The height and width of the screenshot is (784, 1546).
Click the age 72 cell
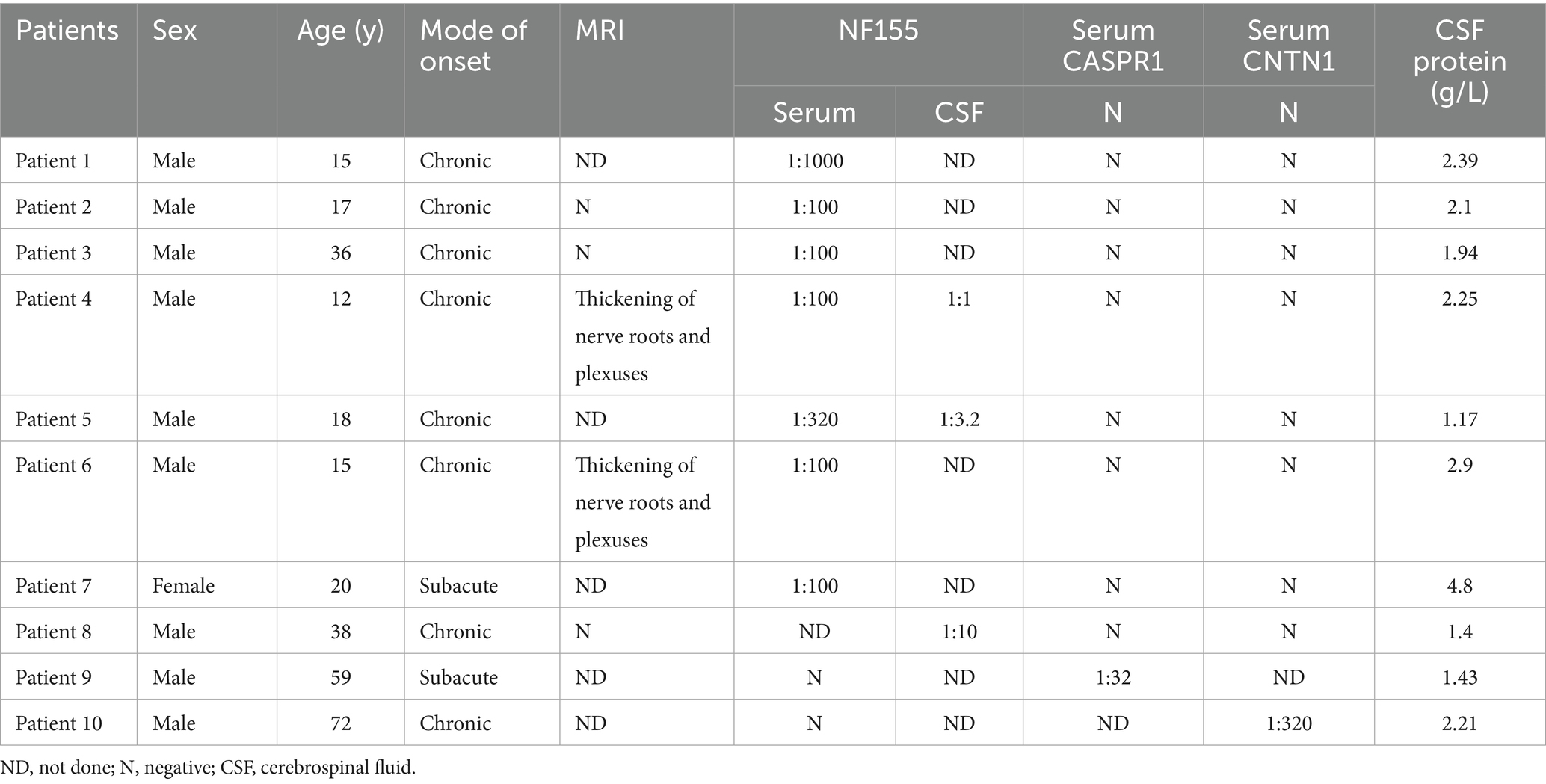(340, 723)
